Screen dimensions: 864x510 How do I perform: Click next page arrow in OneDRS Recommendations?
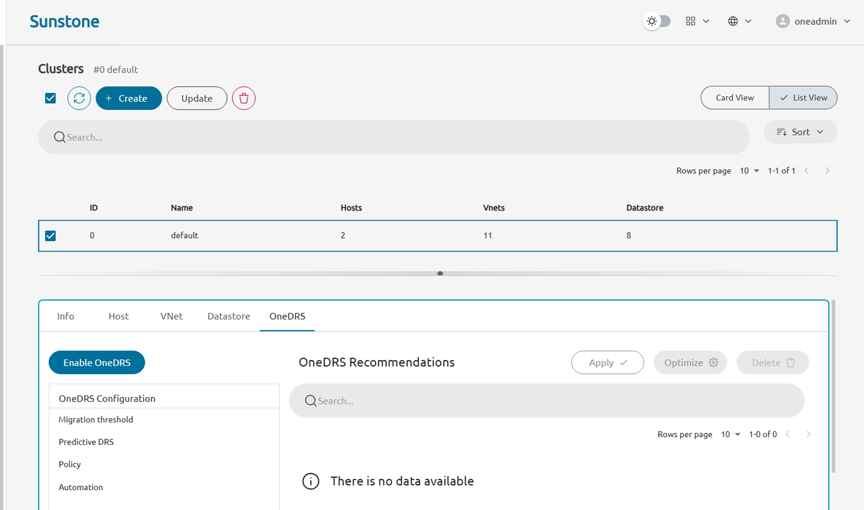coord(808,435)
